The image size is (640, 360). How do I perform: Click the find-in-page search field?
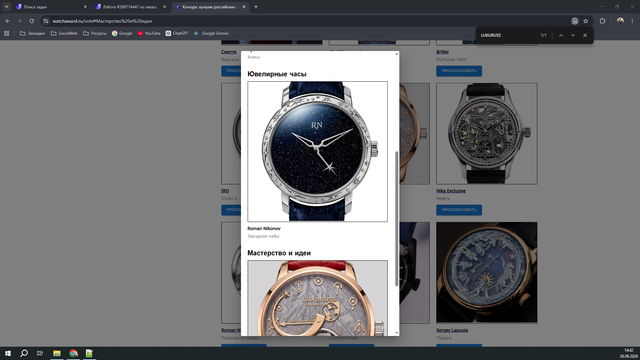pyautogui.click(x=508, y=36)
